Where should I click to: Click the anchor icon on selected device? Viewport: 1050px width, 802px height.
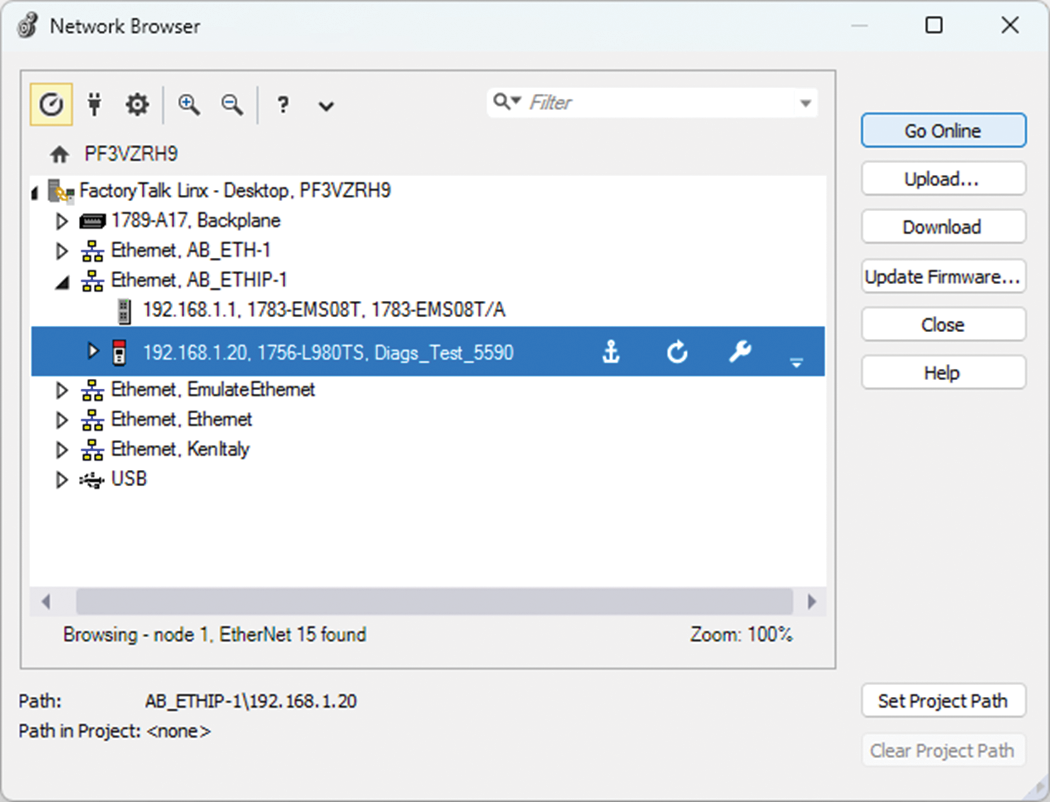pyautogui.click(x=611, y=352)
